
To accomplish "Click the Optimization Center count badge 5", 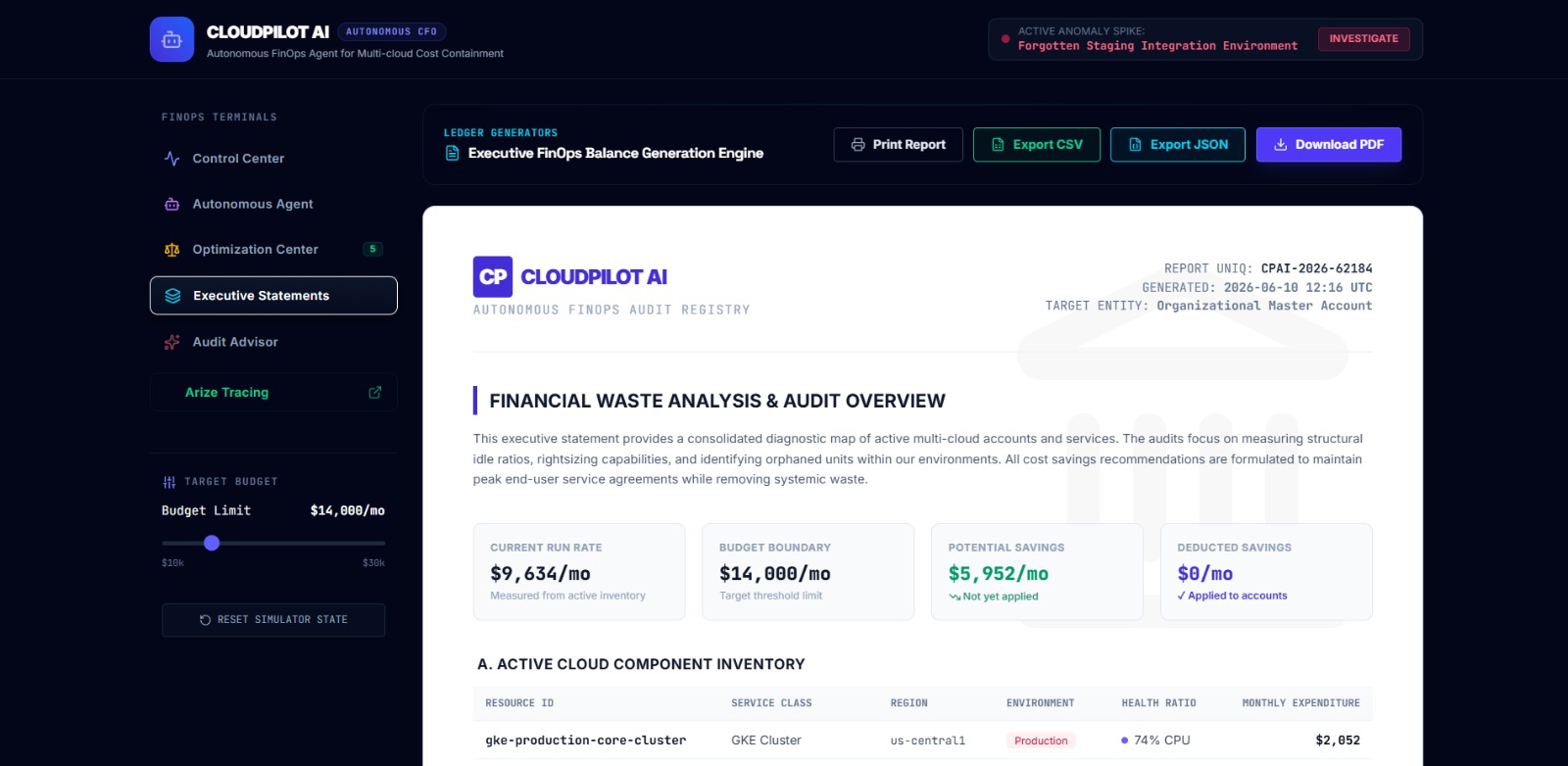I will (372, 249).
